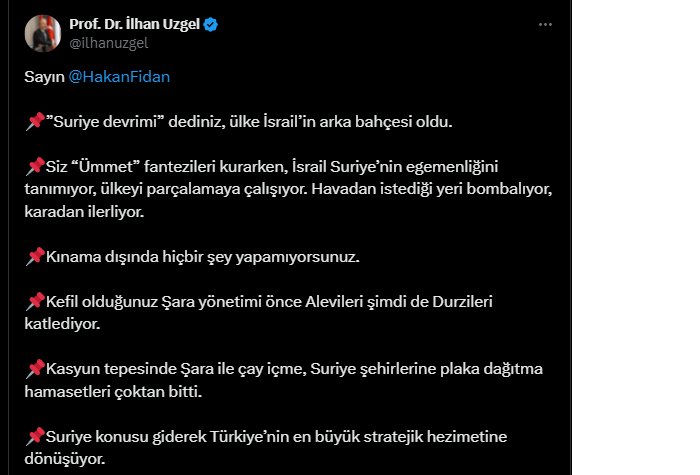Click the pin emoji before "Suriye konusu"
This screenshot has width=700, height=475.
pos(34,436)
